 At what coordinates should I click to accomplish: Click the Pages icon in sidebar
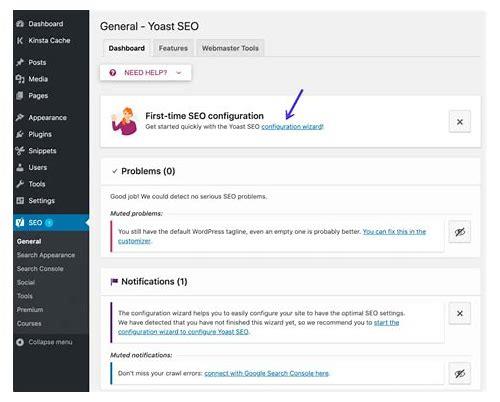[20, 96]
